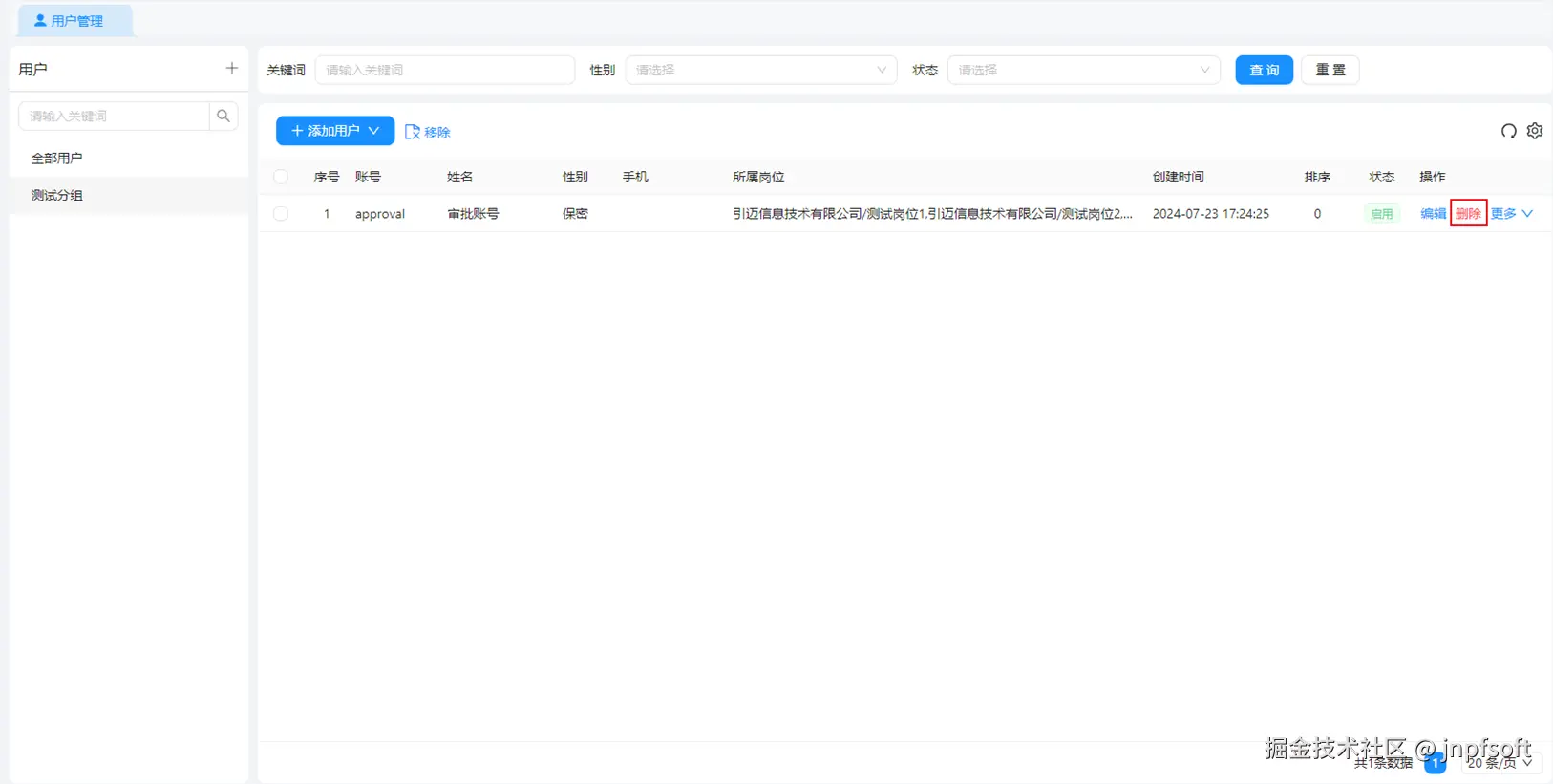The height and width of the screenshot is (784, 1553).
Task: Open the 性别 dropdown filter
Action: point(761,70)
